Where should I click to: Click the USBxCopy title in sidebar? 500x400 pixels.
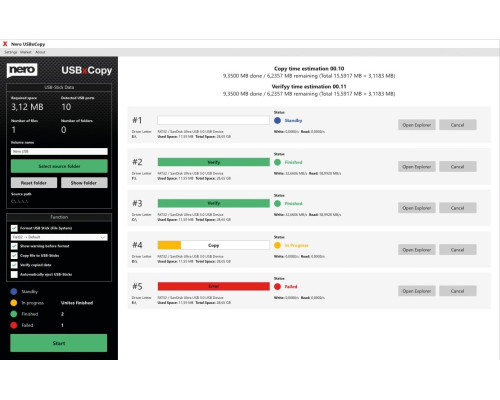87,70
